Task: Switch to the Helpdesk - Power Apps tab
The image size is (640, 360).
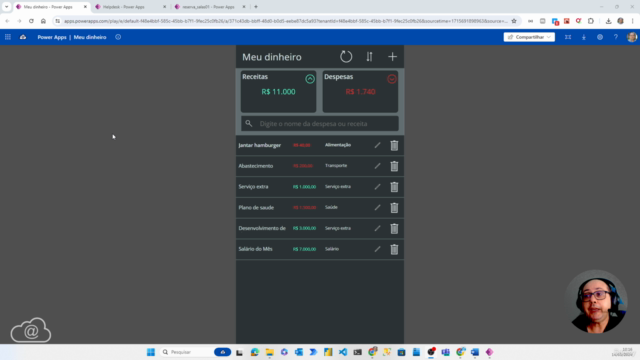Action: coord(131,7)
